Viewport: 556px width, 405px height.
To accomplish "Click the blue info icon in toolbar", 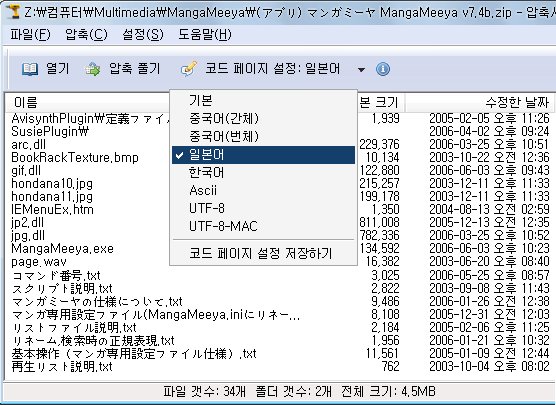I will [x=383, y=68].
